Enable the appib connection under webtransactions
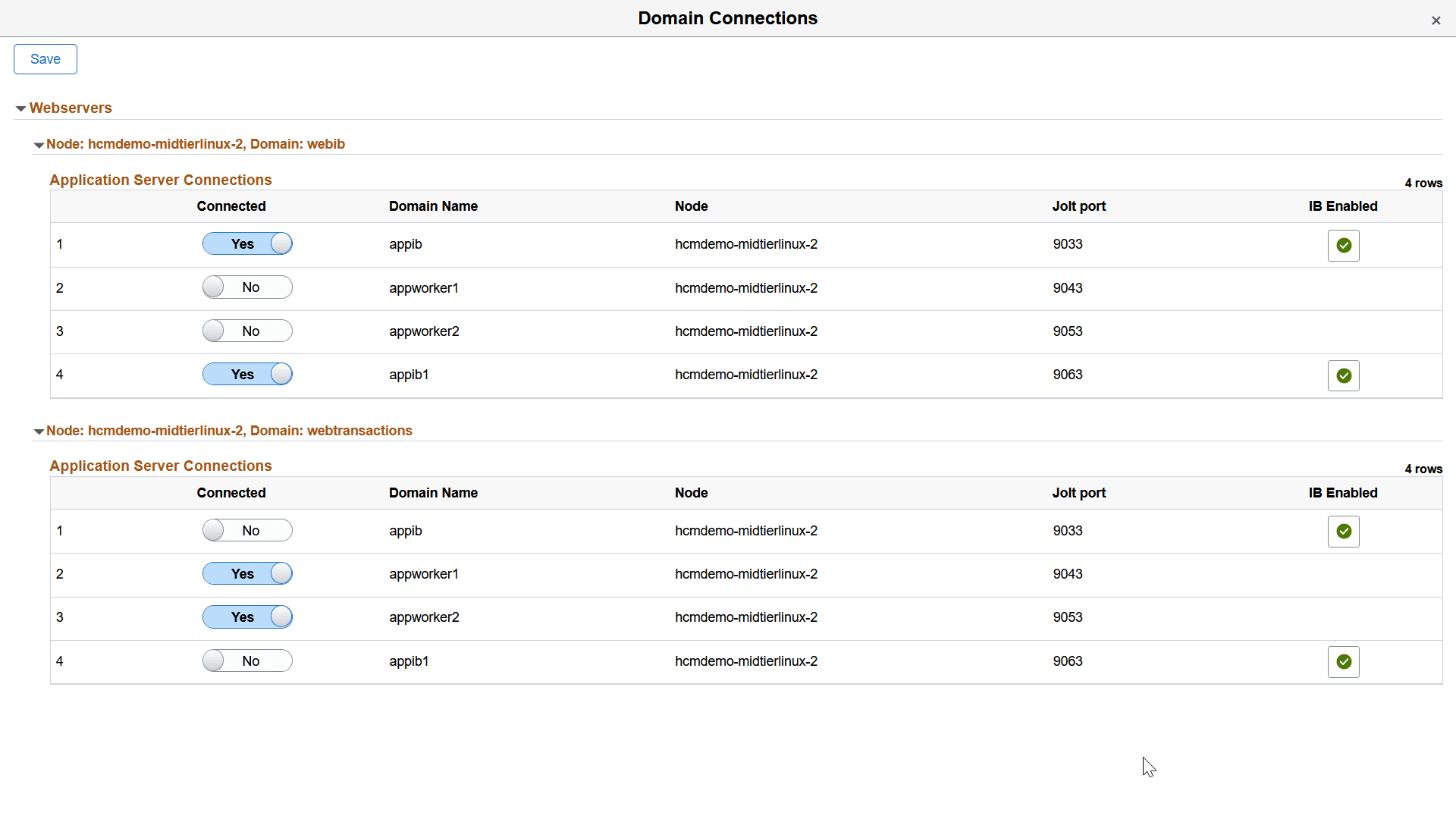 [x=247, y=530]
